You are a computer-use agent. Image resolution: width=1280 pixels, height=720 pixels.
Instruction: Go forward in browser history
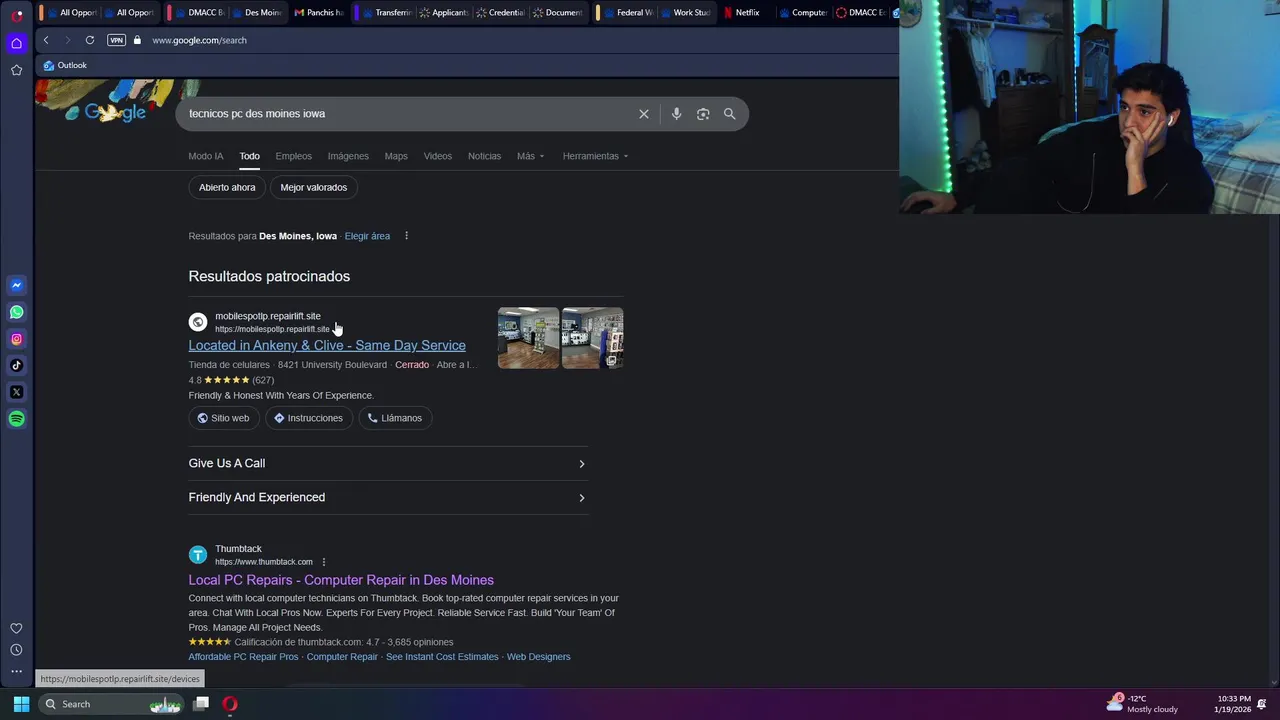67,40
